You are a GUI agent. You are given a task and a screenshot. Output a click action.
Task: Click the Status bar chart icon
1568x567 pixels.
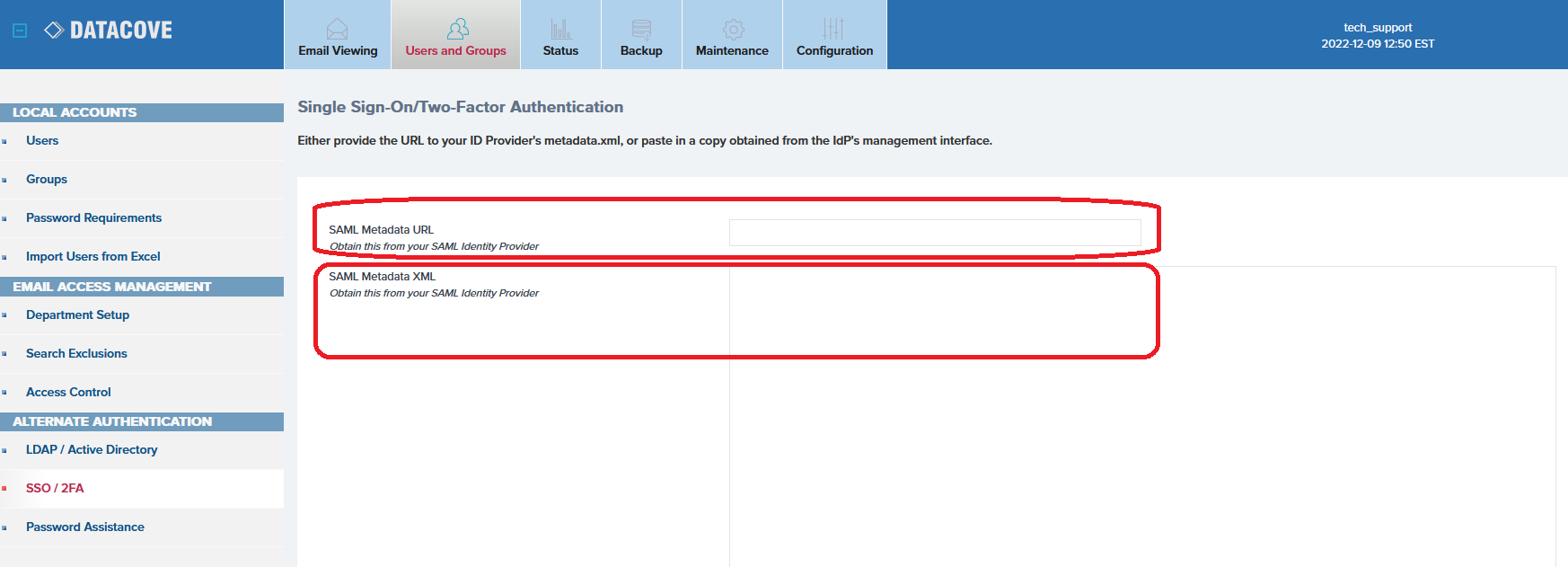(x=560, y=29)
